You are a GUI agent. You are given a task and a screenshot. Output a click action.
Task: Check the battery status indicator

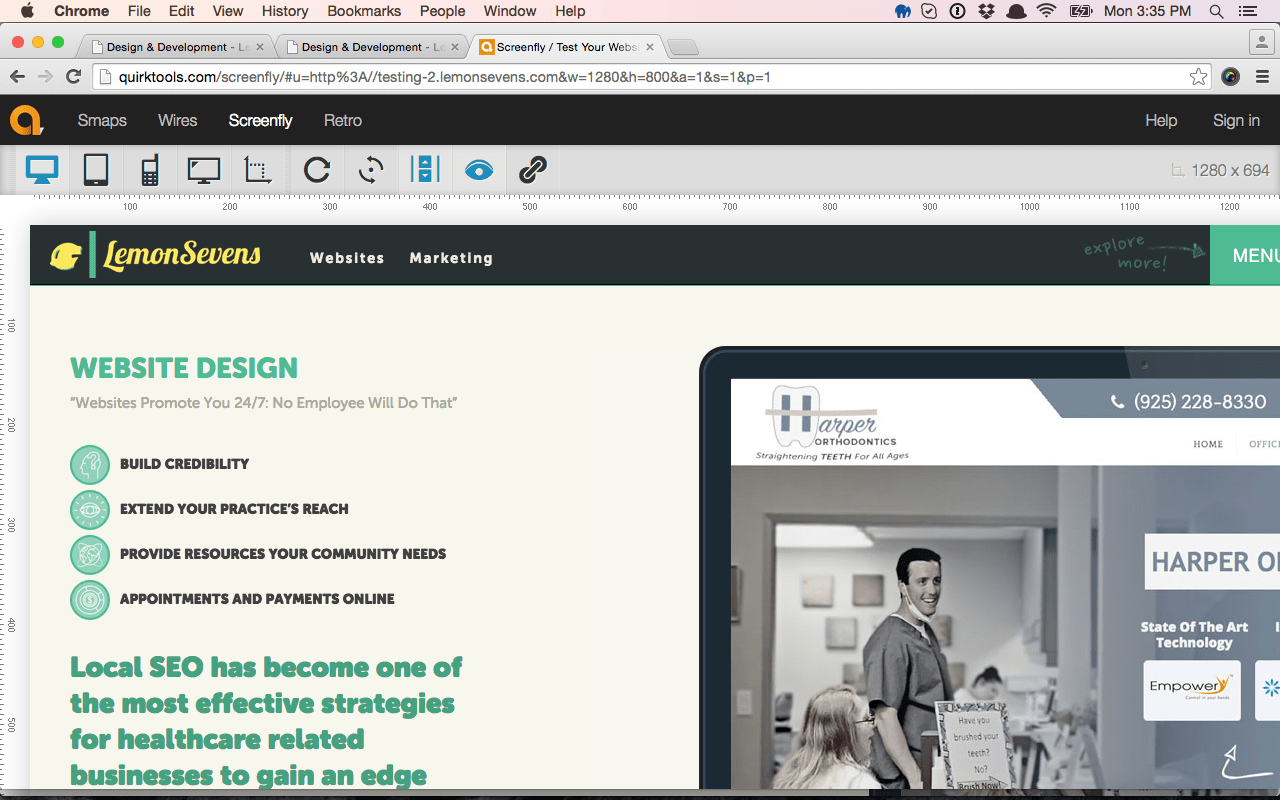click(x=1081, y=12)
